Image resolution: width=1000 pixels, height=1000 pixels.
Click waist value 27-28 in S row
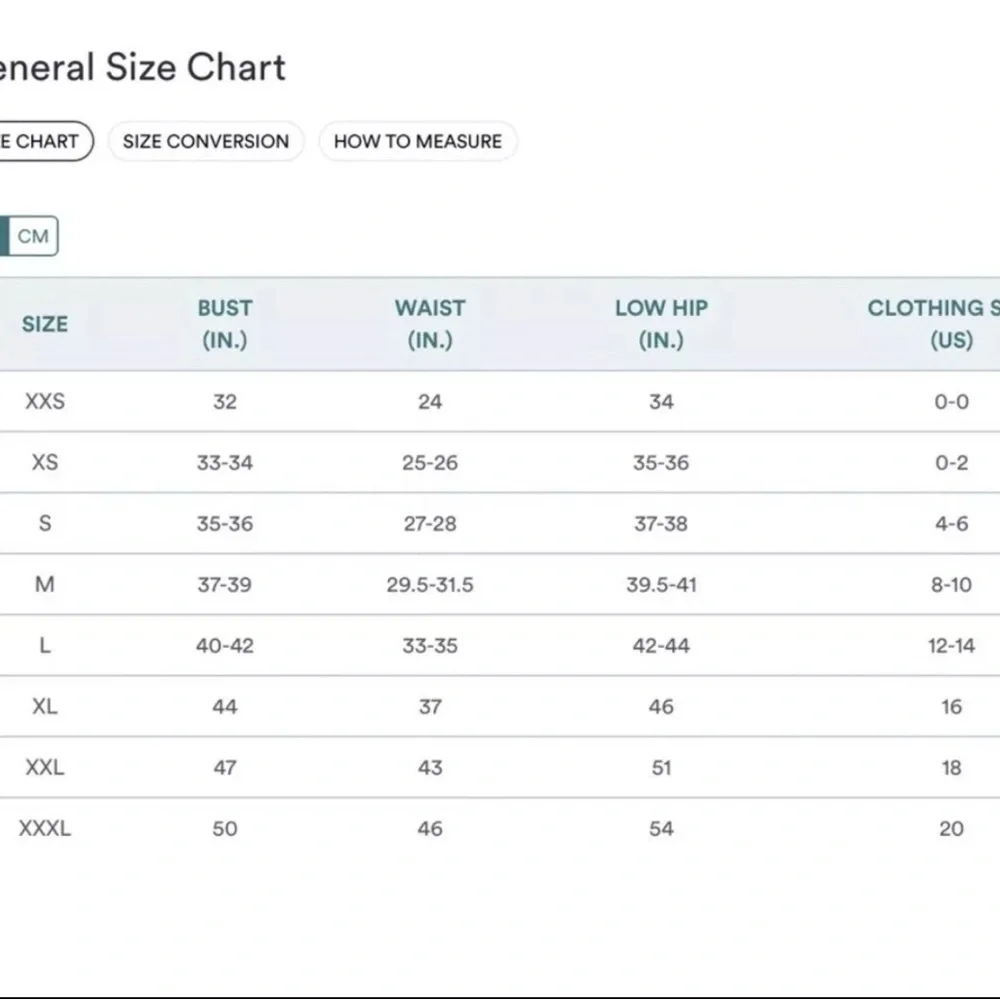pos(430,524)
